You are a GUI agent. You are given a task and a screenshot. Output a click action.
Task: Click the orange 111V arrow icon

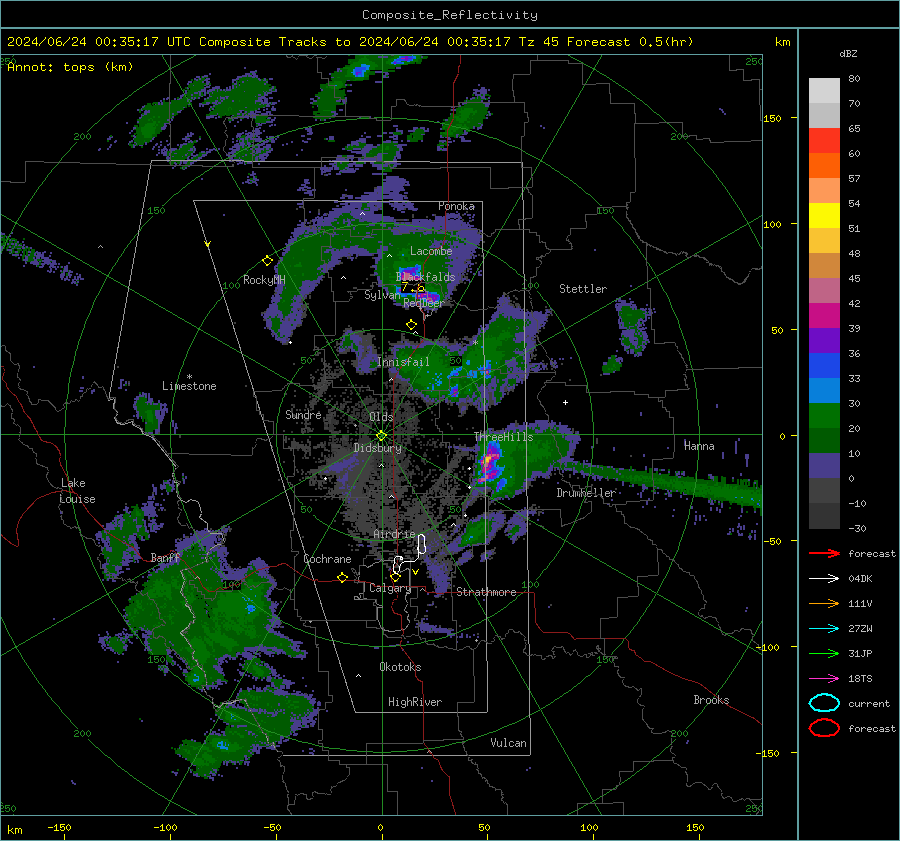tap(824, 603)
